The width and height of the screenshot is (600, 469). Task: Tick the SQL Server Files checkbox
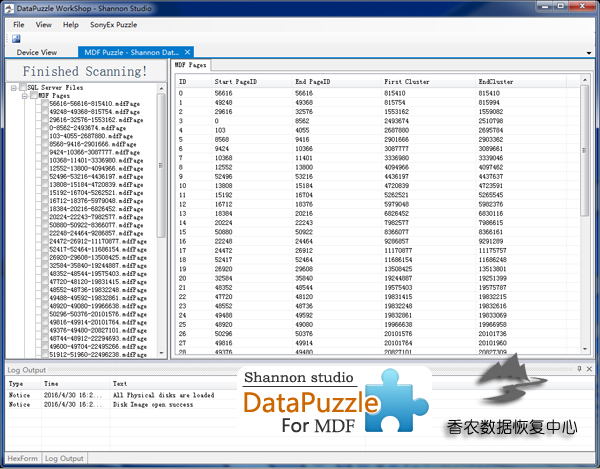pyautogui.click(x=21, y=88)
